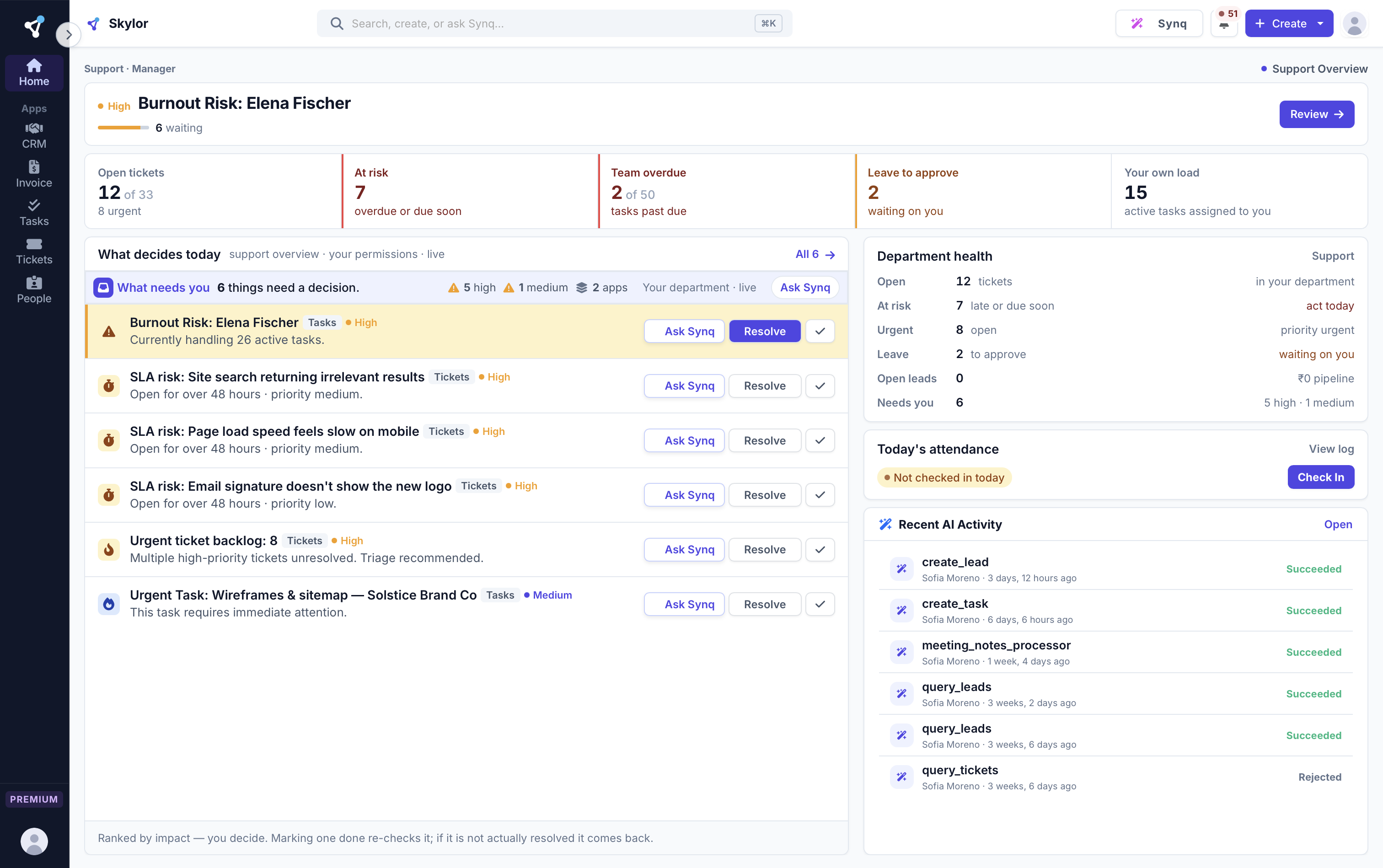This screenshot has height=868, width=1383.
Task: Open the Create button dropdown arrow
Action: [1320, 23]
